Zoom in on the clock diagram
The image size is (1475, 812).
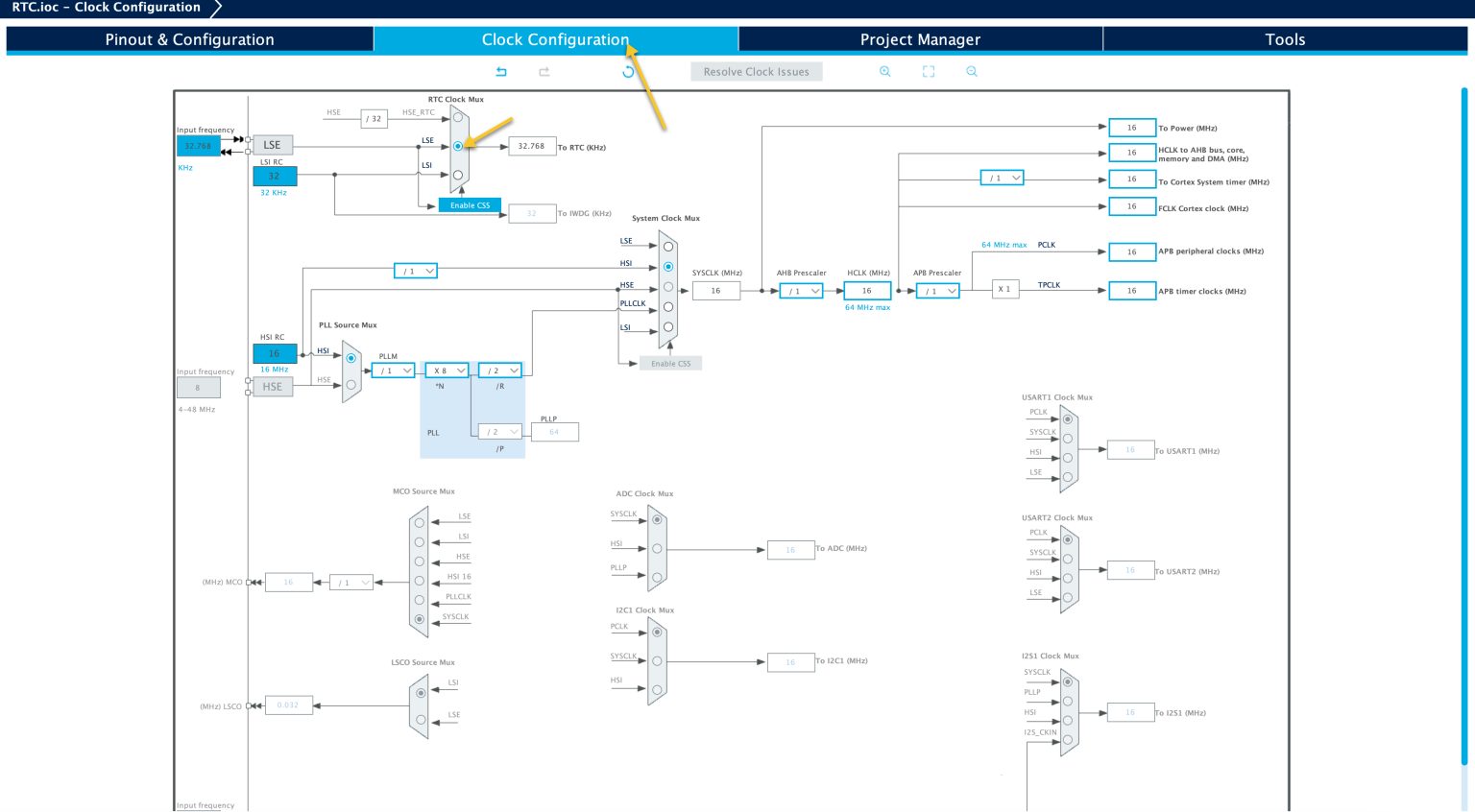[884, 71]
